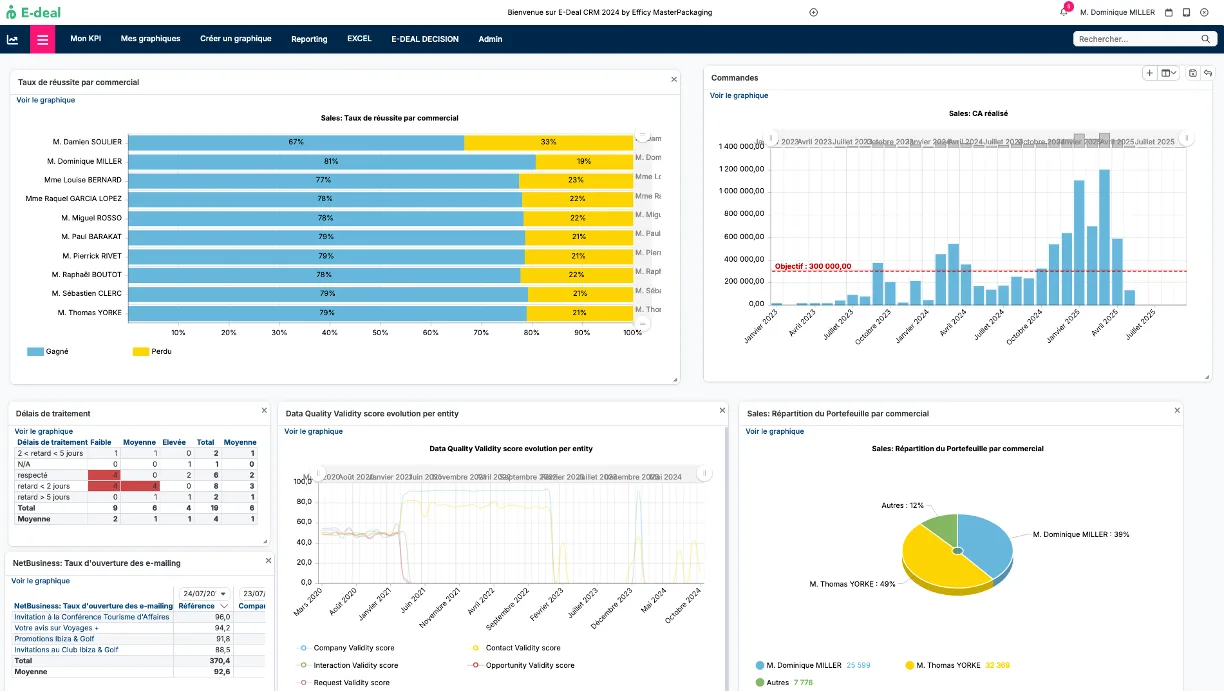Close the Taux de réussite par commercial widget

pyautogui.click(x=674, y=78)
